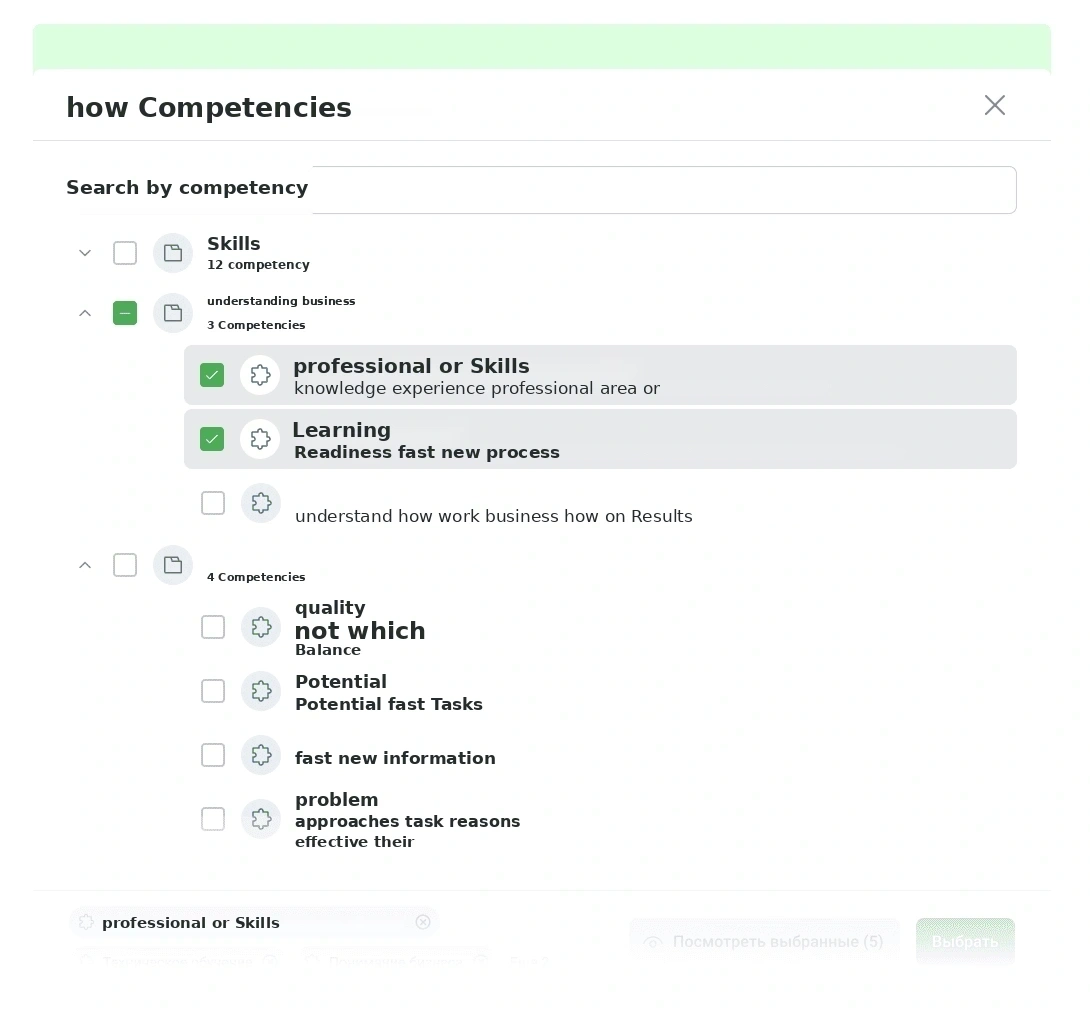
Task: Click the folder icon next to Skills
Action: point(172,253)
